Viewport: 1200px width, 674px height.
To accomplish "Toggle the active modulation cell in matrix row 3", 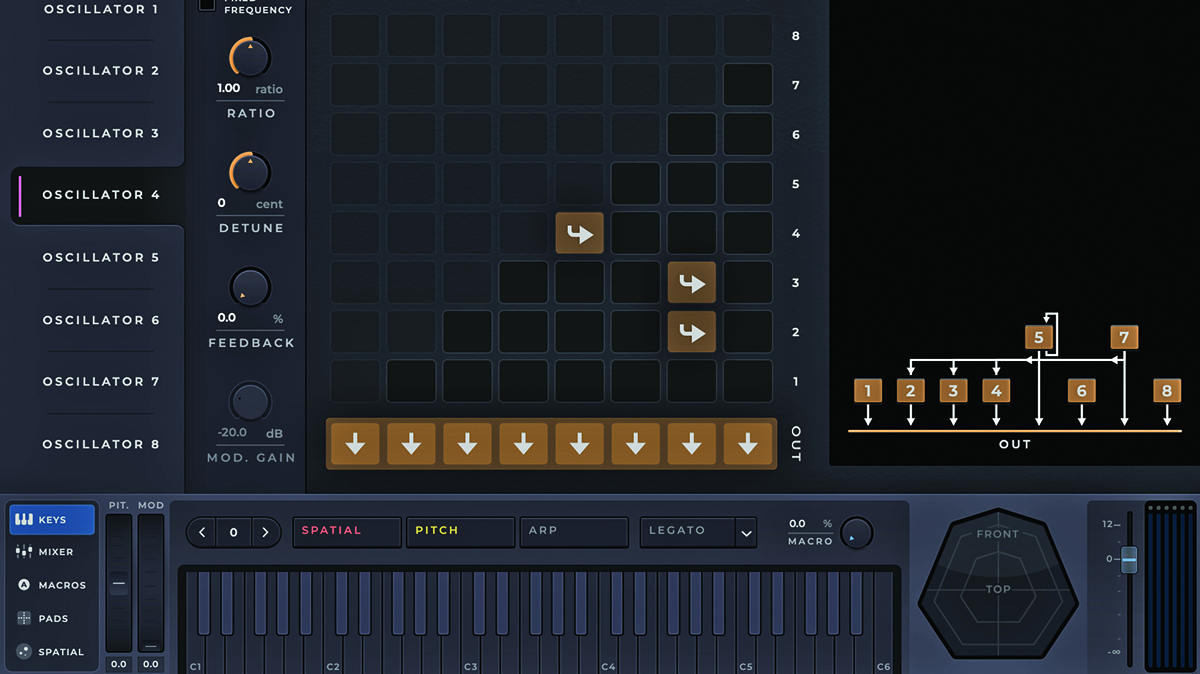I will click(x=691, y=283).
